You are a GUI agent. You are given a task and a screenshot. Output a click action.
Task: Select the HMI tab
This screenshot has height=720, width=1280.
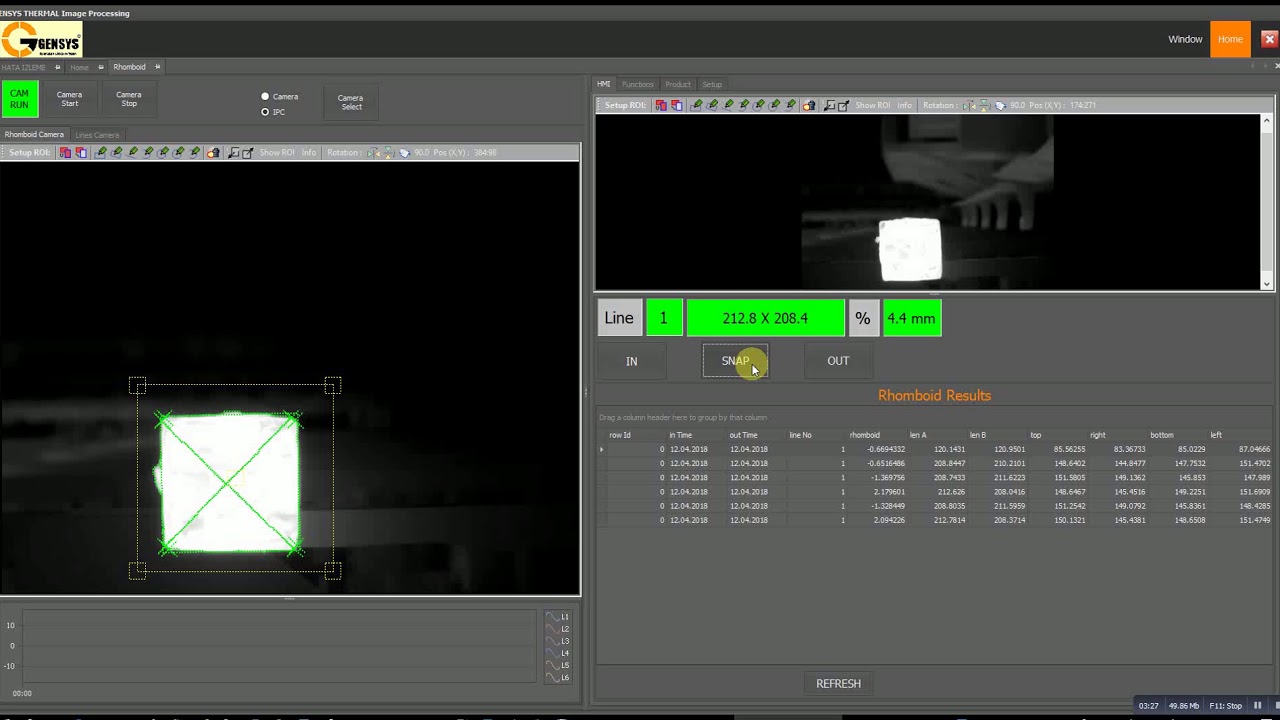tap(603, 84)
